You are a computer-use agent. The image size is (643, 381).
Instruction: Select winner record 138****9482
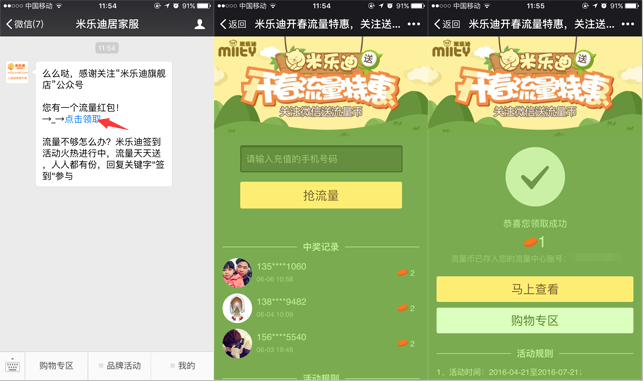[321, 308]
